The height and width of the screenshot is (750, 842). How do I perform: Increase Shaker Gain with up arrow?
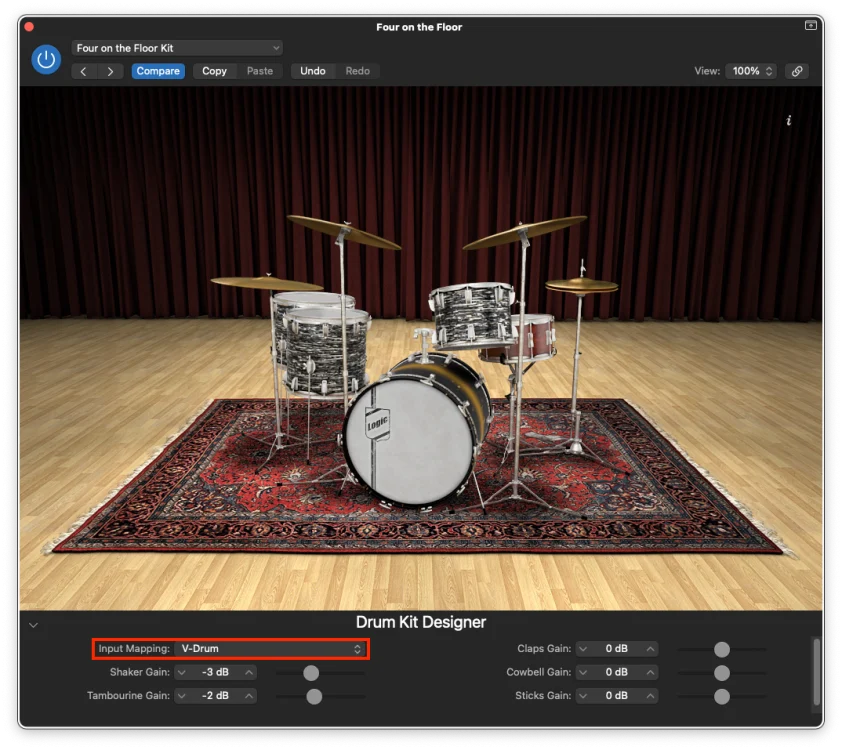(x=249, y=672)
